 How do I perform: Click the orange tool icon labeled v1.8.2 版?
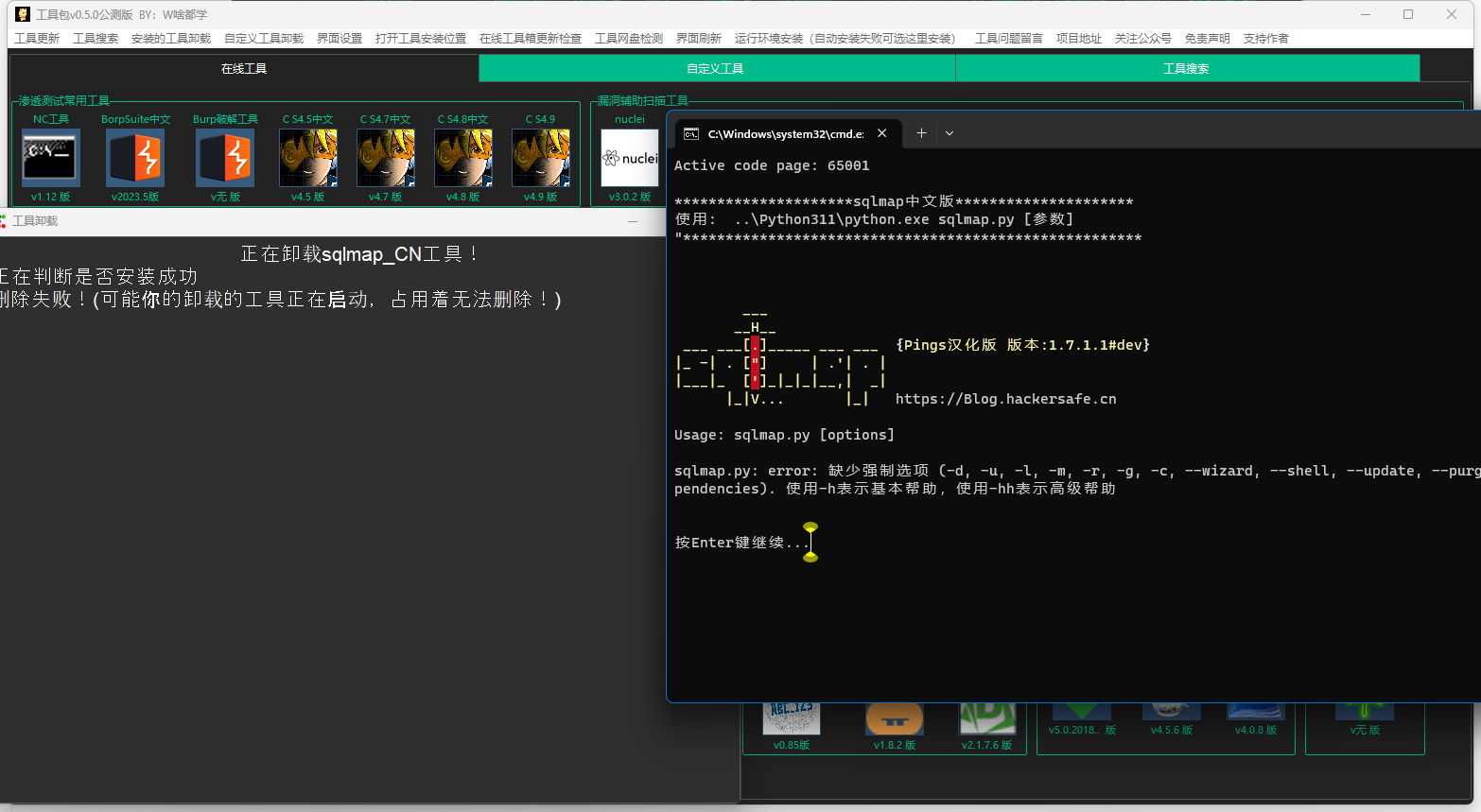[x=895, y=718]
